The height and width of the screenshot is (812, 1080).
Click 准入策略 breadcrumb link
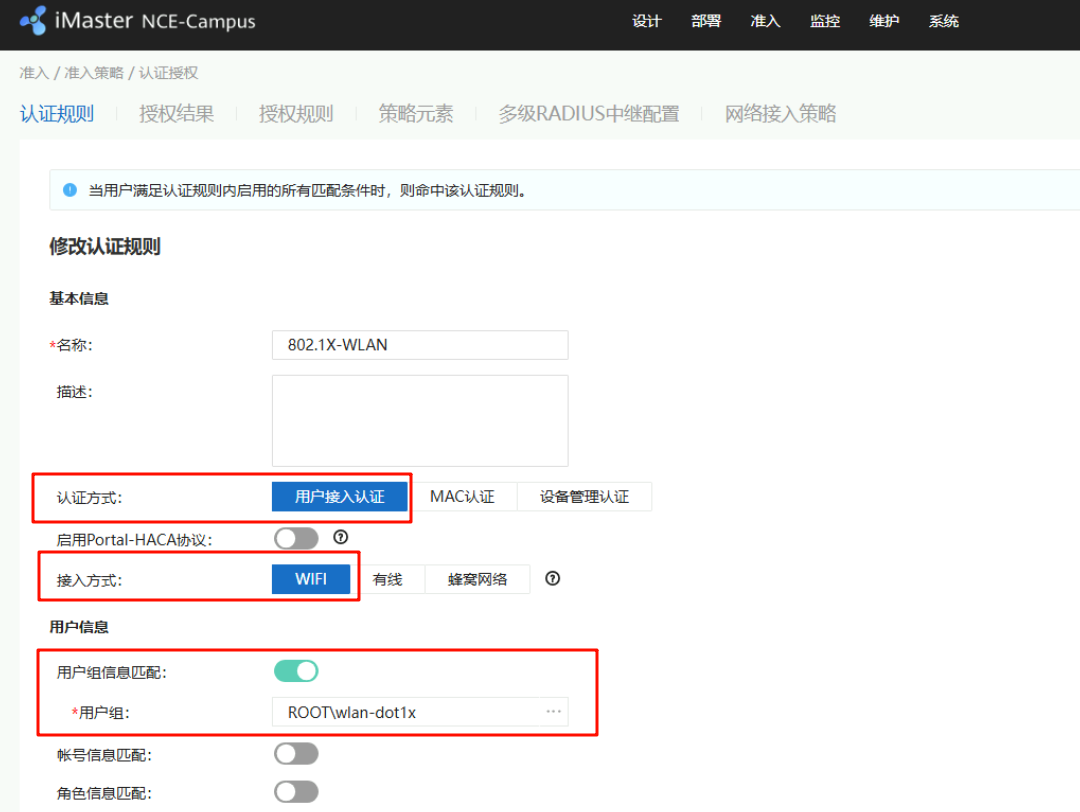pyautogui.click(x=94, y=73)
